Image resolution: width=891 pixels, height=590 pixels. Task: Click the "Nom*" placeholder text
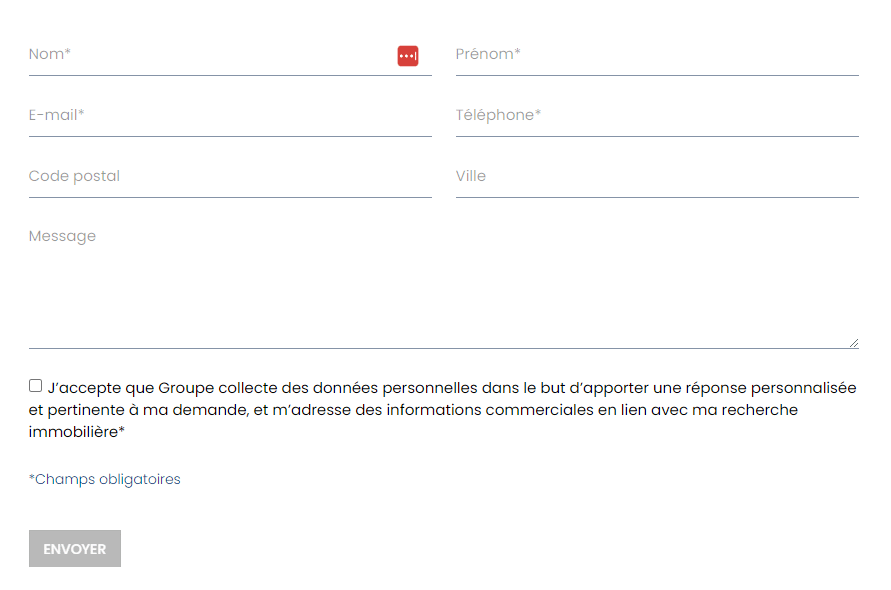coord(50,55)
